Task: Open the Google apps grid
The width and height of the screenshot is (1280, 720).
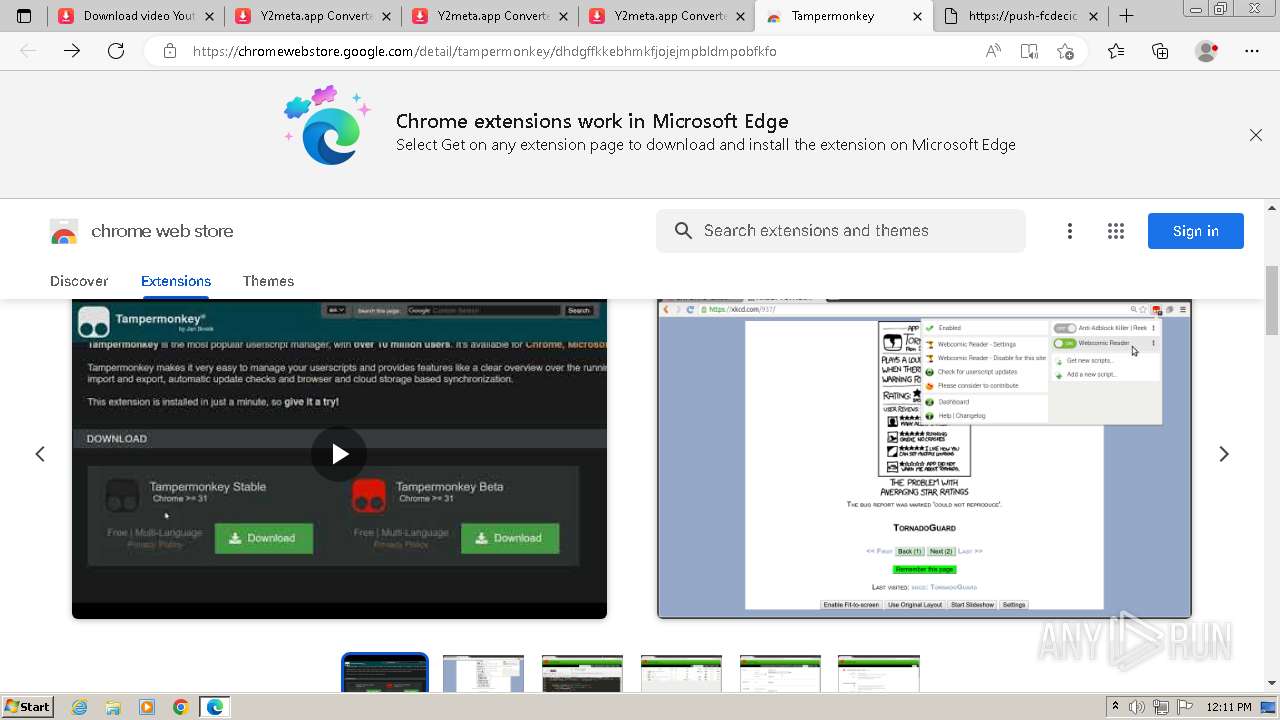Action: (1116, 231)
